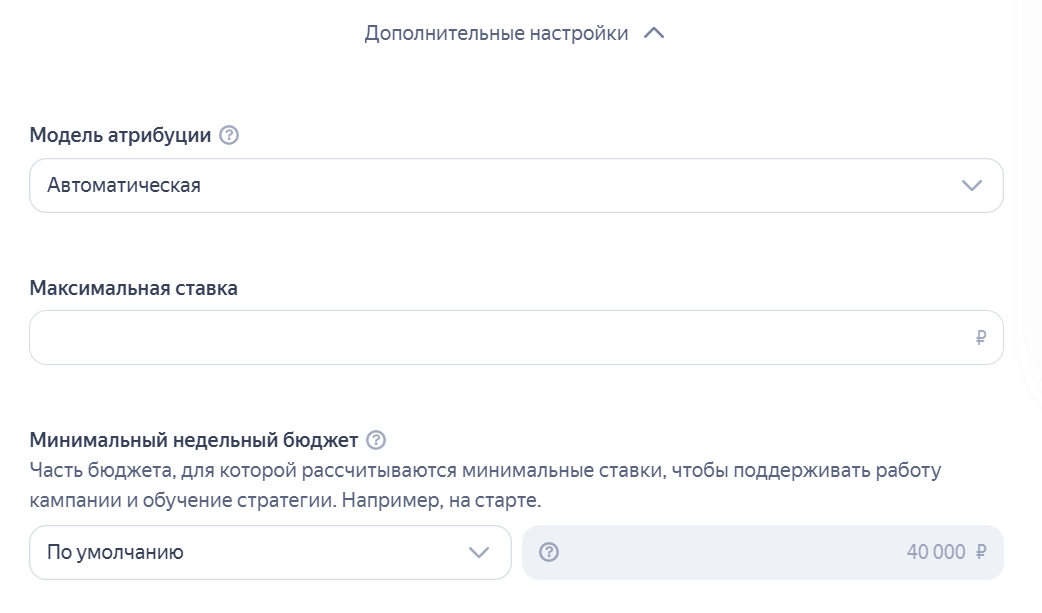Image resolution: width=1042 pixels, height=613 pixels.
Task: Click the "Дополнительные настройки" heading
Action: 497,32
